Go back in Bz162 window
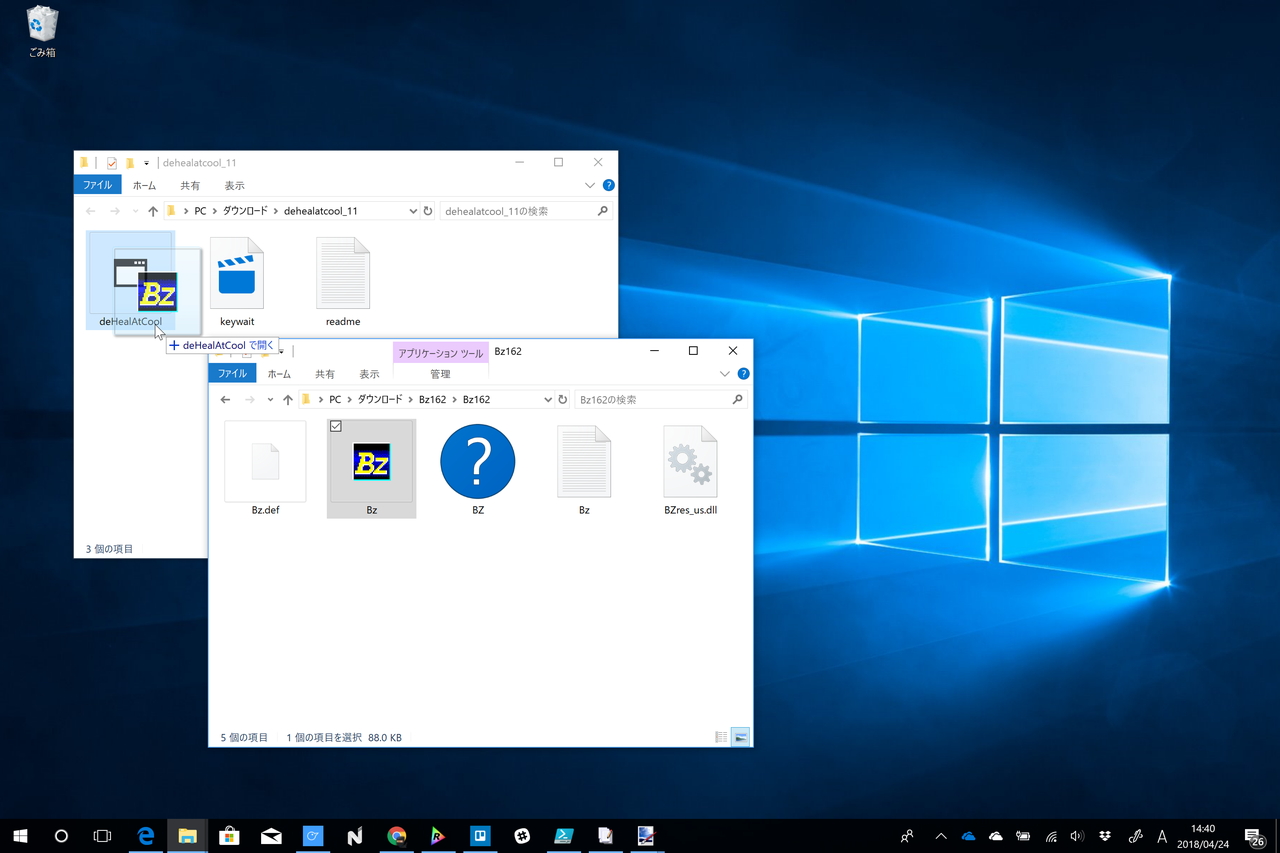 click(226, 400)
